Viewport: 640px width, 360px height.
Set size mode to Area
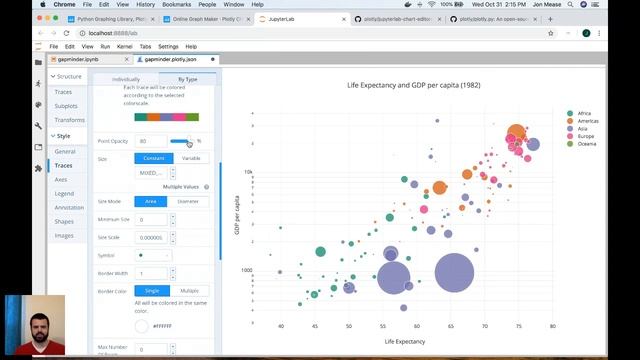click(x=151, y=201)
